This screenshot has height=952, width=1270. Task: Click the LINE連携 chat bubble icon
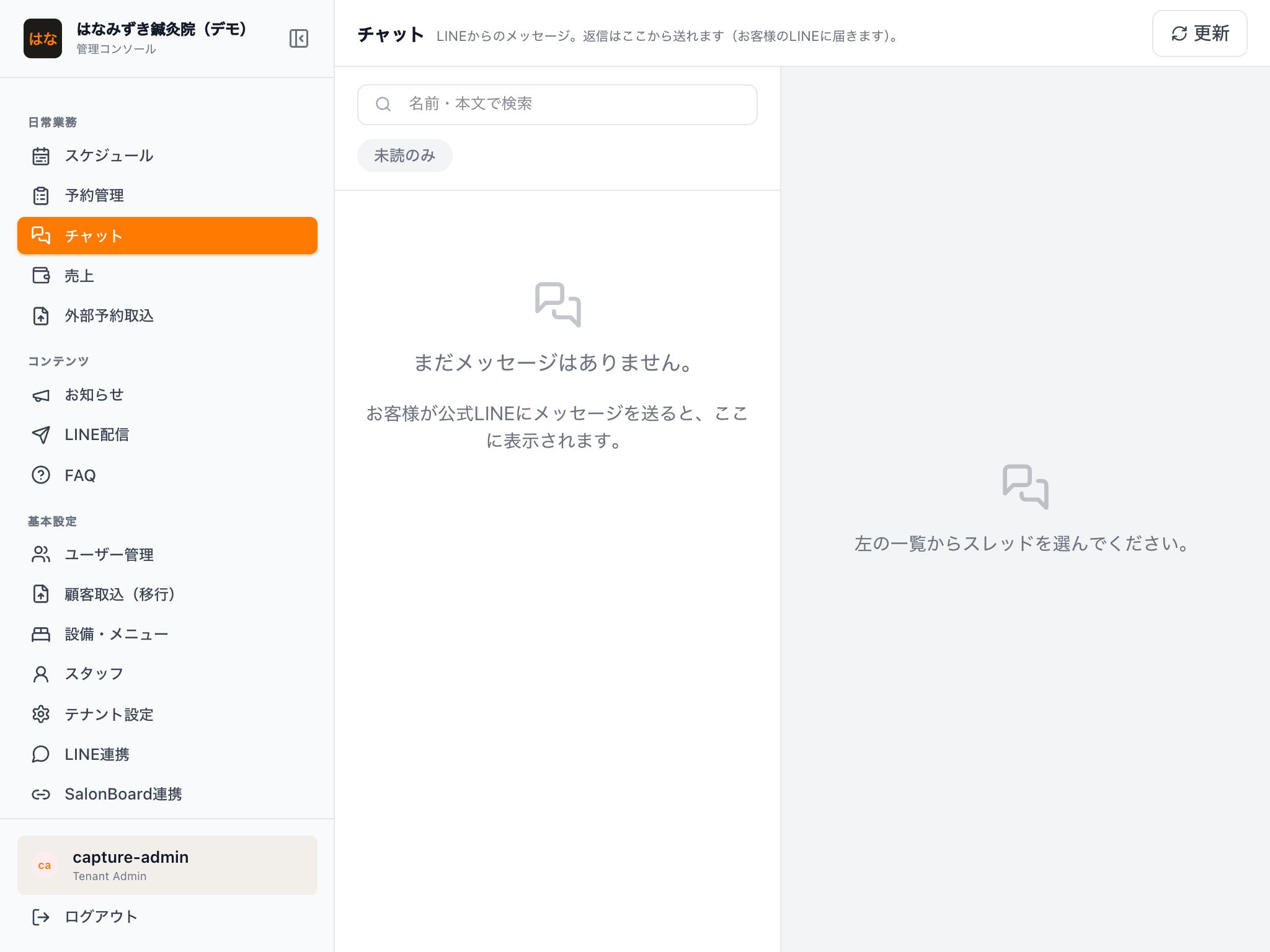41,754
